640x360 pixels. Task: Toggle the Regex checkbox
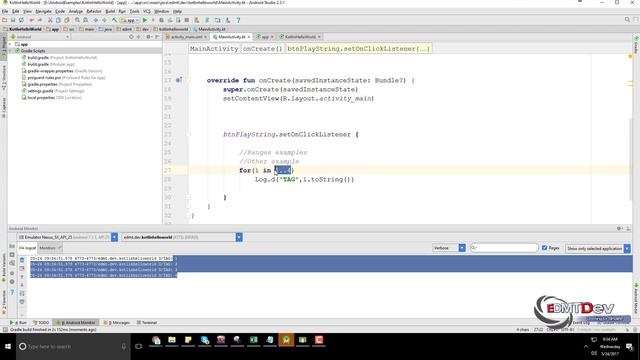(x=544, y=248)
